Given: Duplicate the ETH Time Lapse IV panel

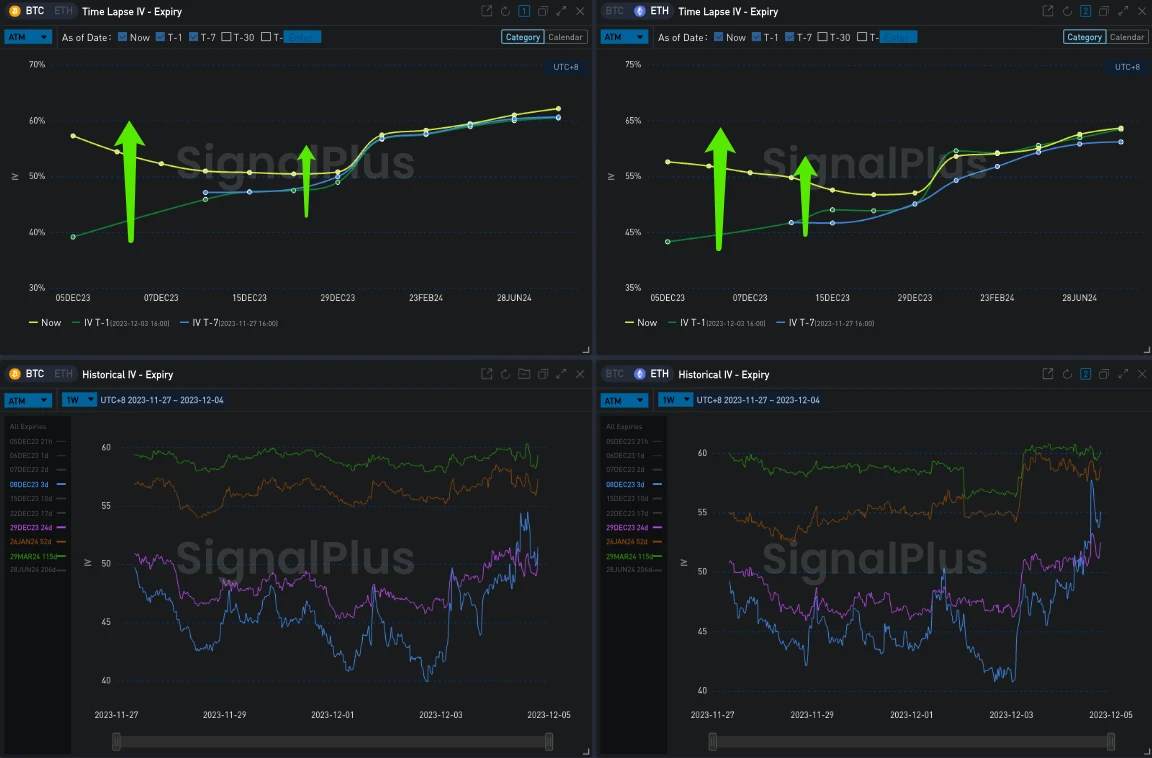Looking at the screenshot, I should tap(1104, 11).
